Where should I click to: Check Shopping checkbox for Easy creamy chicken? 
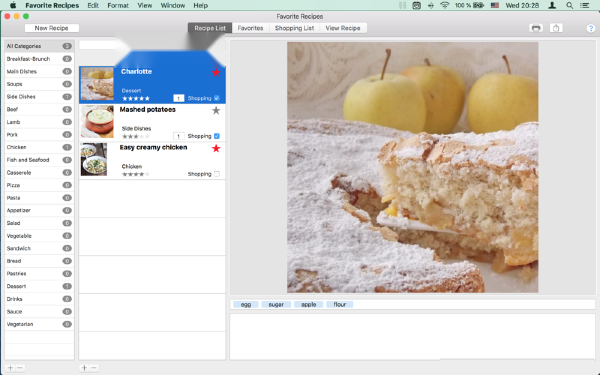217,174
